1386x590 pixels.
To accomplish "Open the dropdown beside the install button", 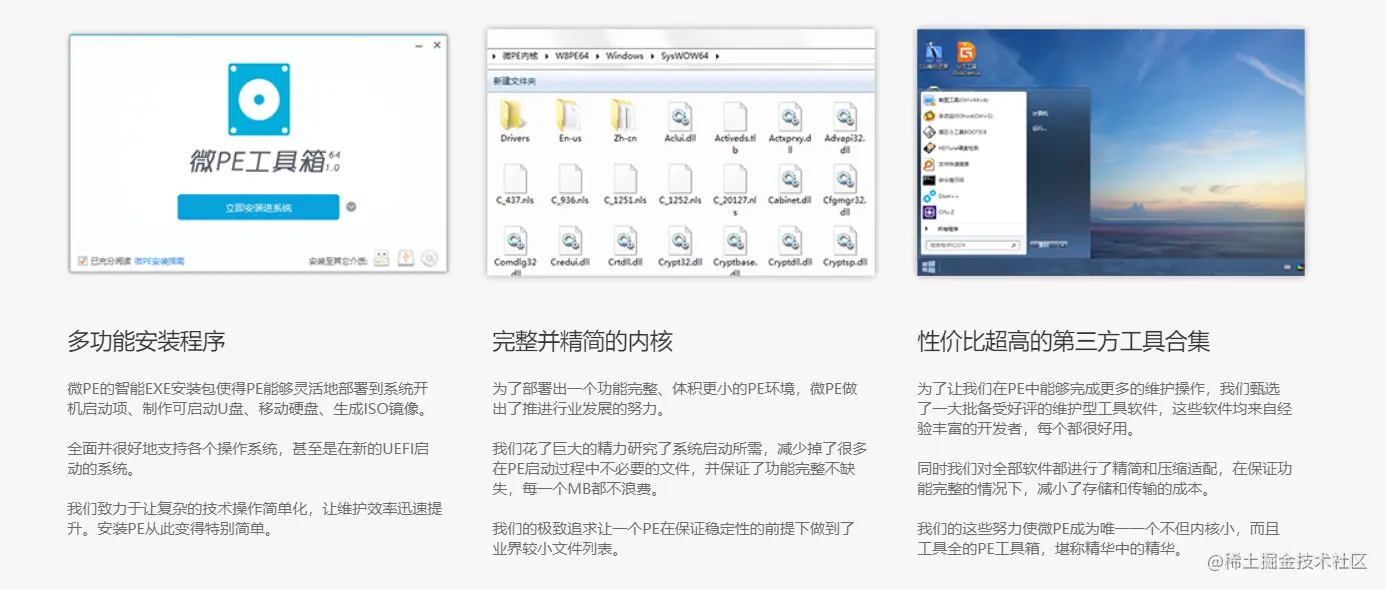I will tap(350, 207).
